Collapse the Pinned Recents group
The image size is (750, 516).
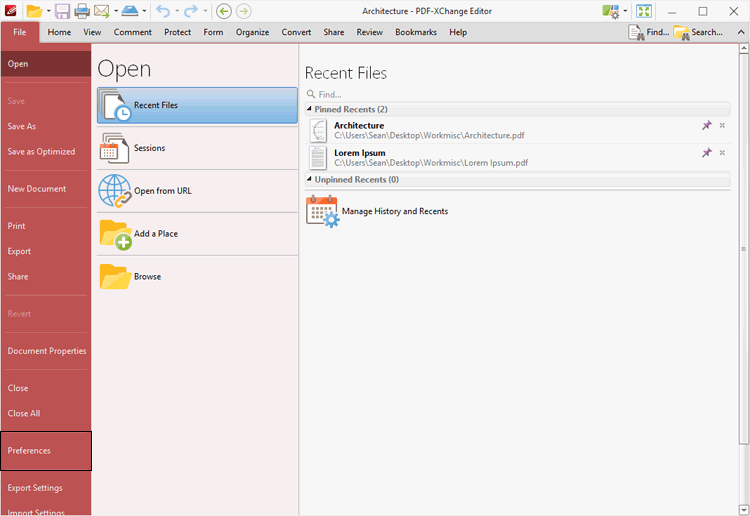click(x=309, y=109)
